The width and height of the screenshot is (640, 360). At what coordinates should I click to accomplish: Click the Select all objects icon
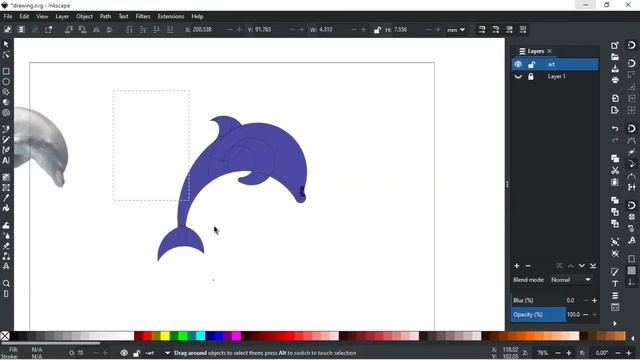click(x=7, y=29)
